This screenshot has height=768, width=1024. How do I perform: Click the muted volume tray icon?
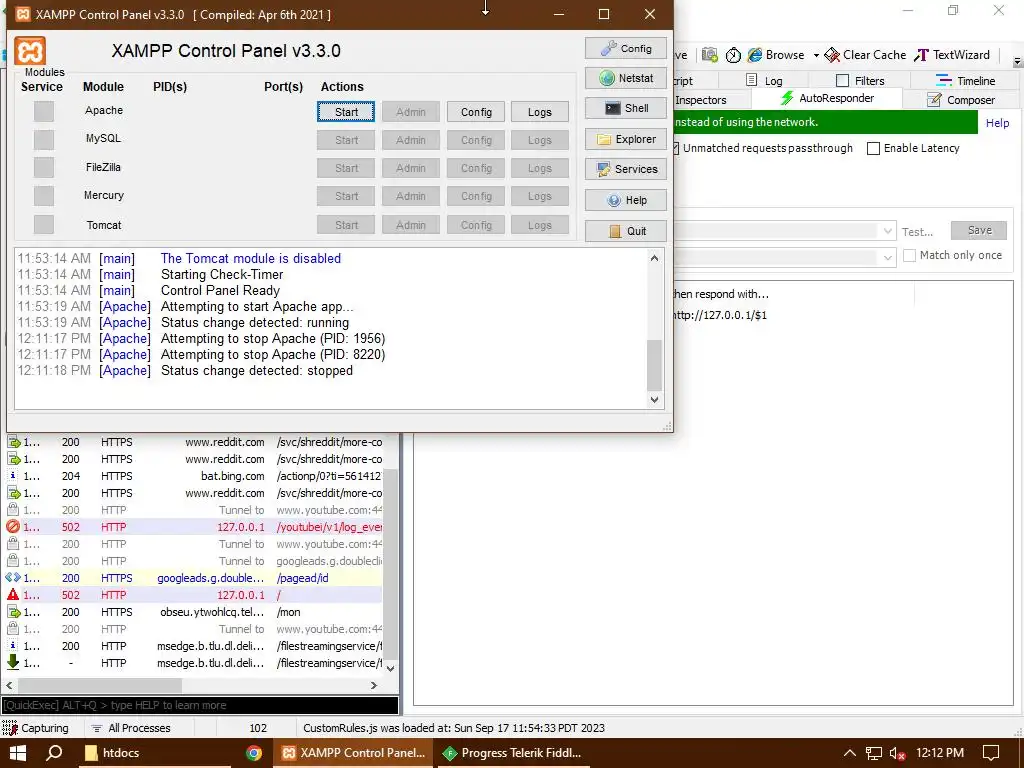(x=897, y=754)
